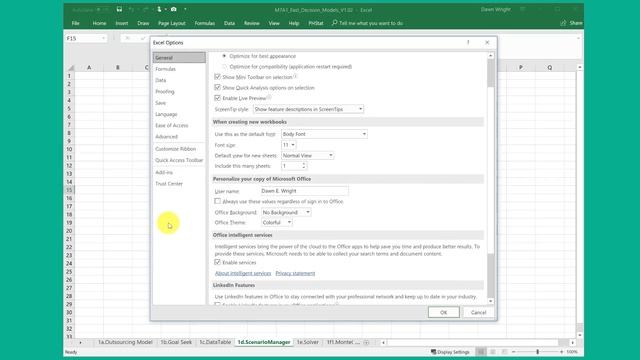Open the File menu

click(76, 23)
